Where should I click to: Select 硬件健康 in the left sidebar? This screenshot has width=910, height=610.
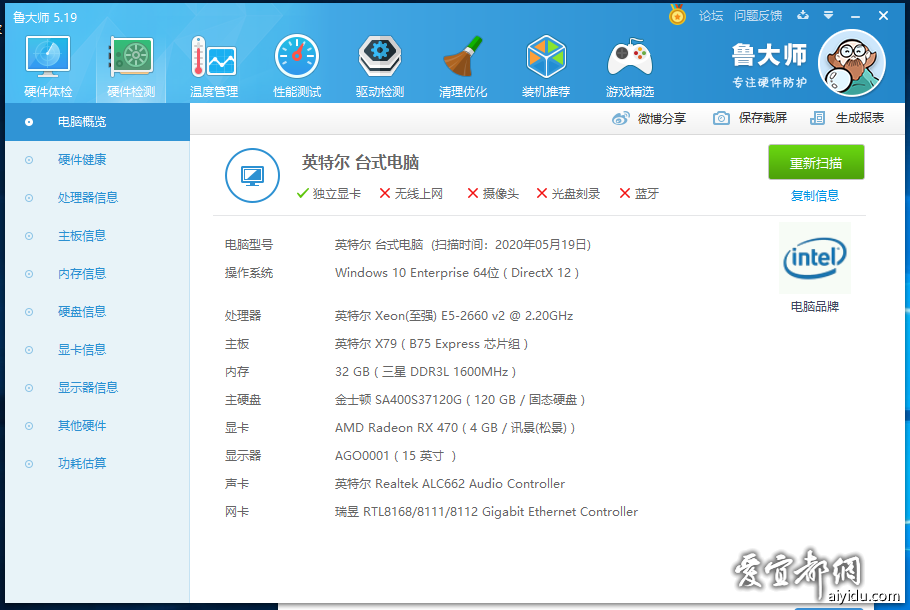click(82, 160)
